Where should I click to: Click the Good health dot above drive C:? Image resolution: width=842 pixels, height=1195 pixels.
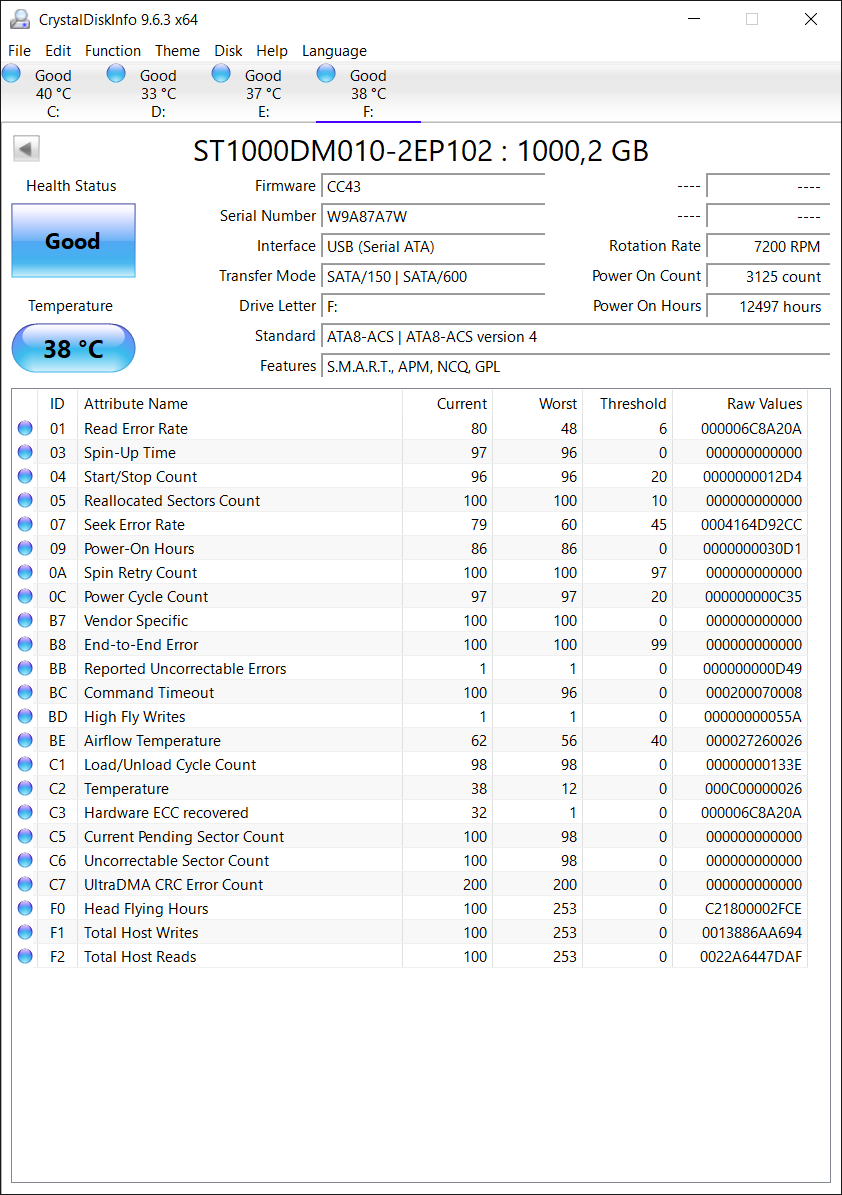[x=11, y=72]
